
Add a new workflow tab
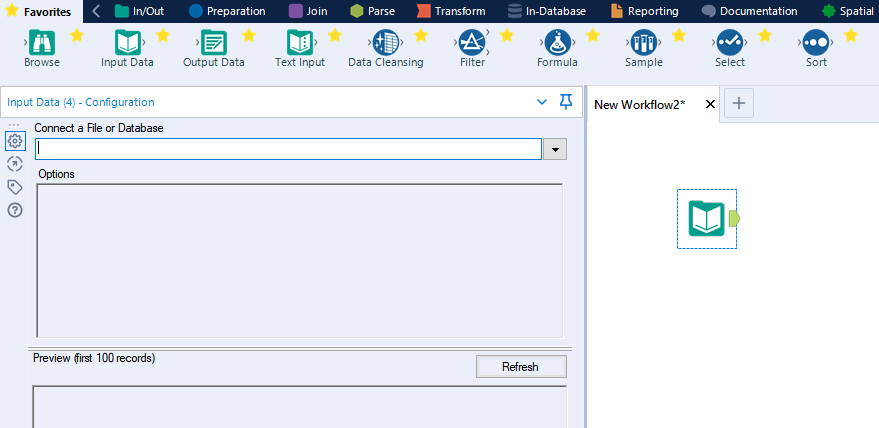pos(739,103)
